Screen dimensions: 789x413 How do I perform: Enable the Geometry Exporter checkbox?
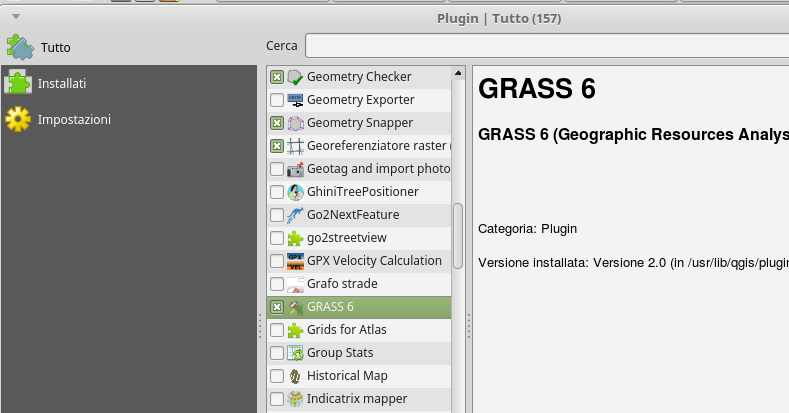[277, 100]
